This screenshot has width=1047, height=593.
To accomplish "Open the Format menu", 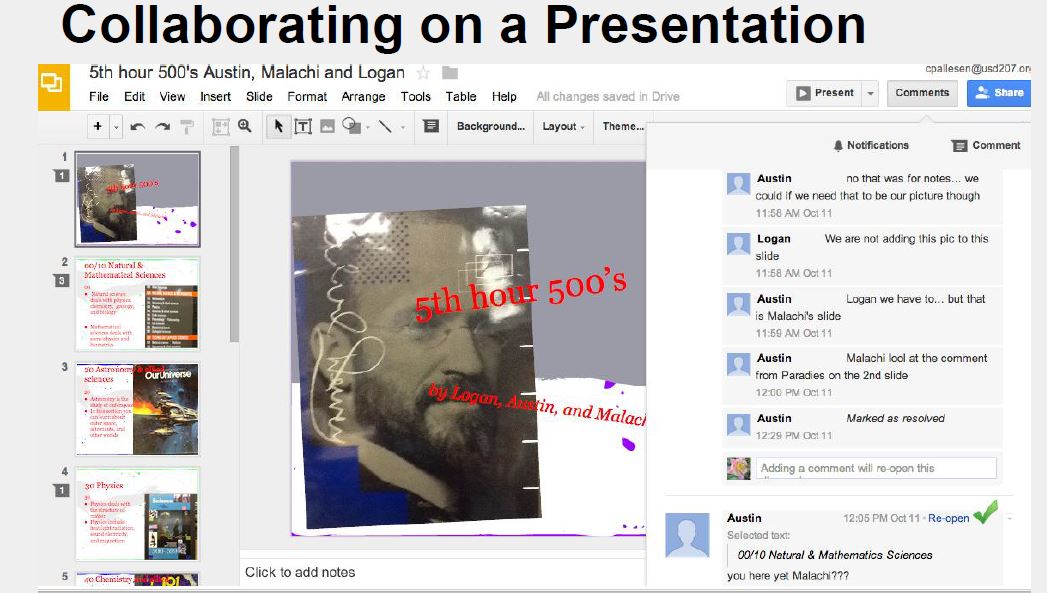I will pos(307,97).
